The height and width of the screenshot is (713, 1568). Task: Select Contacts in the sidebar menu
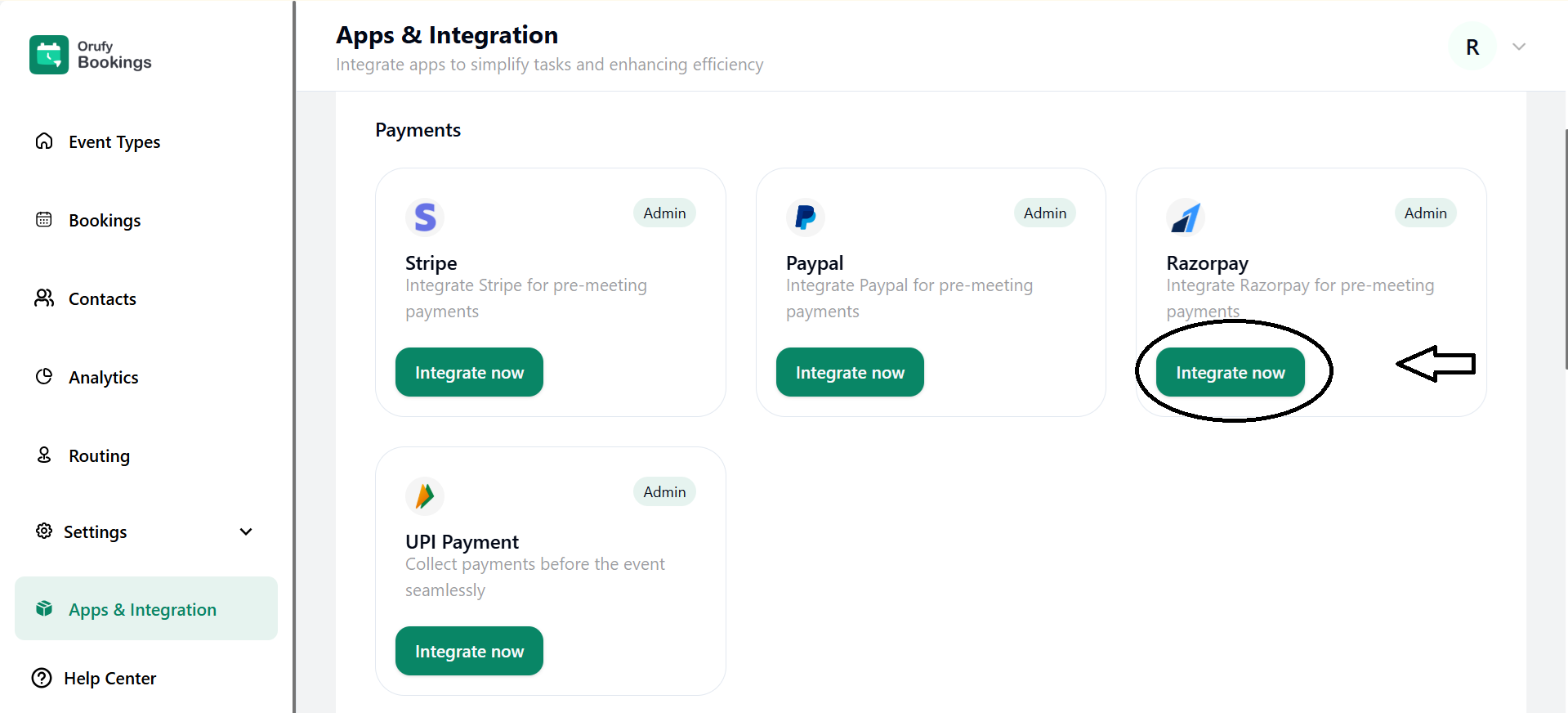pos(102,298)
